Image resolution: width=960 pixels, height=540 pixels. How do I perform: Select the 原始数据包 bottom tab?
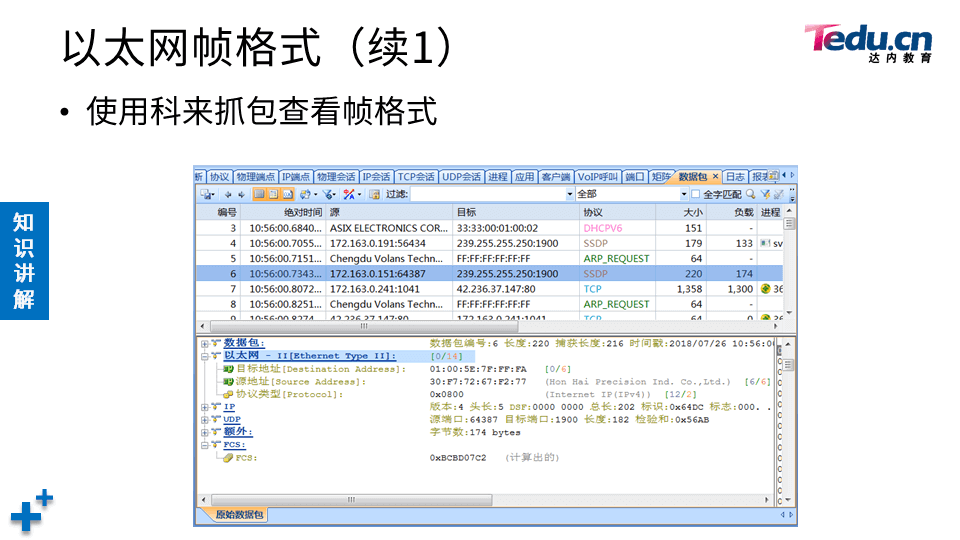[x=239, y=515]
